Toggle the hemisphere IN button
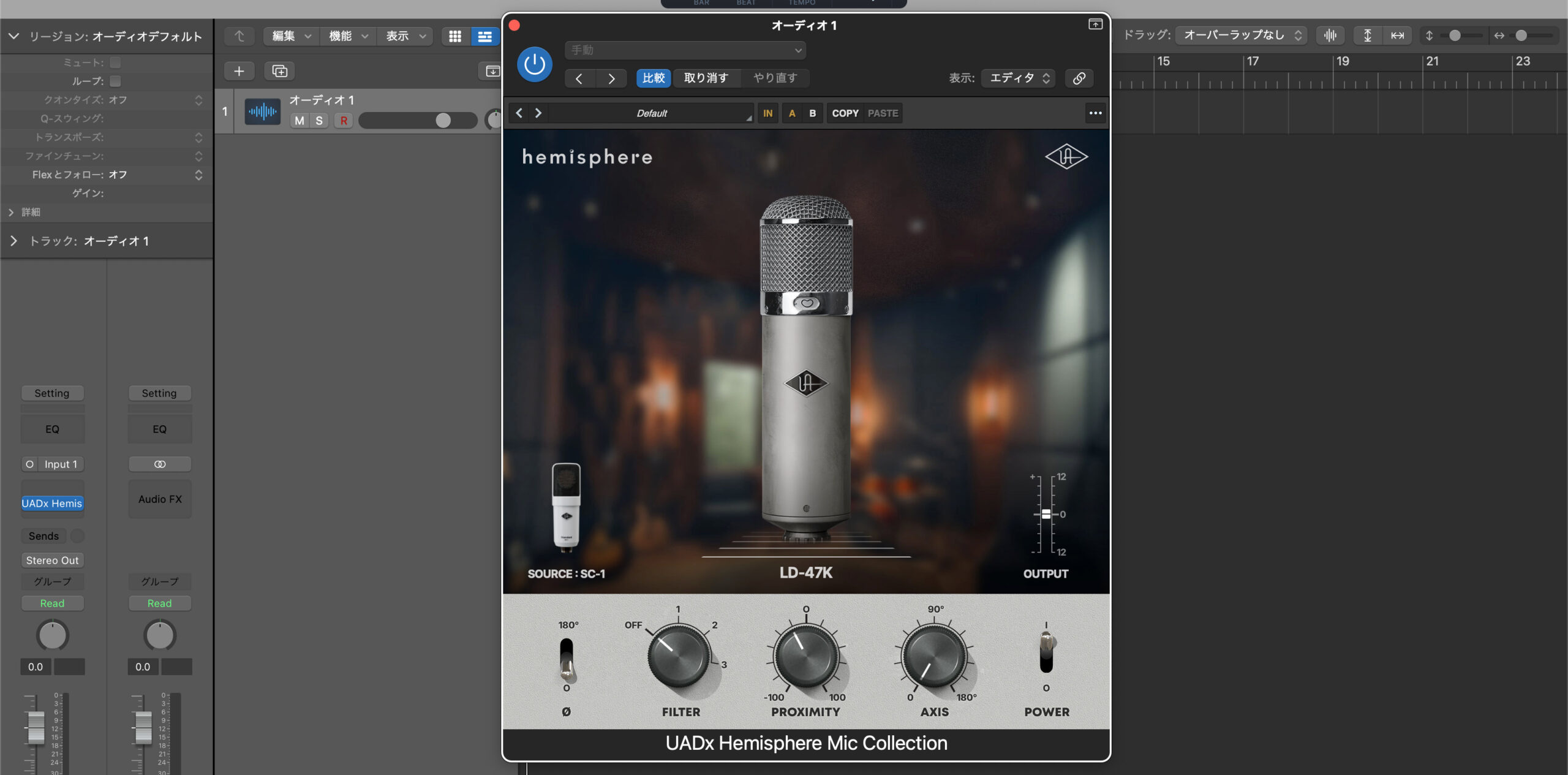The width and height of the screenshot is (1568, 775). point(767,113)
